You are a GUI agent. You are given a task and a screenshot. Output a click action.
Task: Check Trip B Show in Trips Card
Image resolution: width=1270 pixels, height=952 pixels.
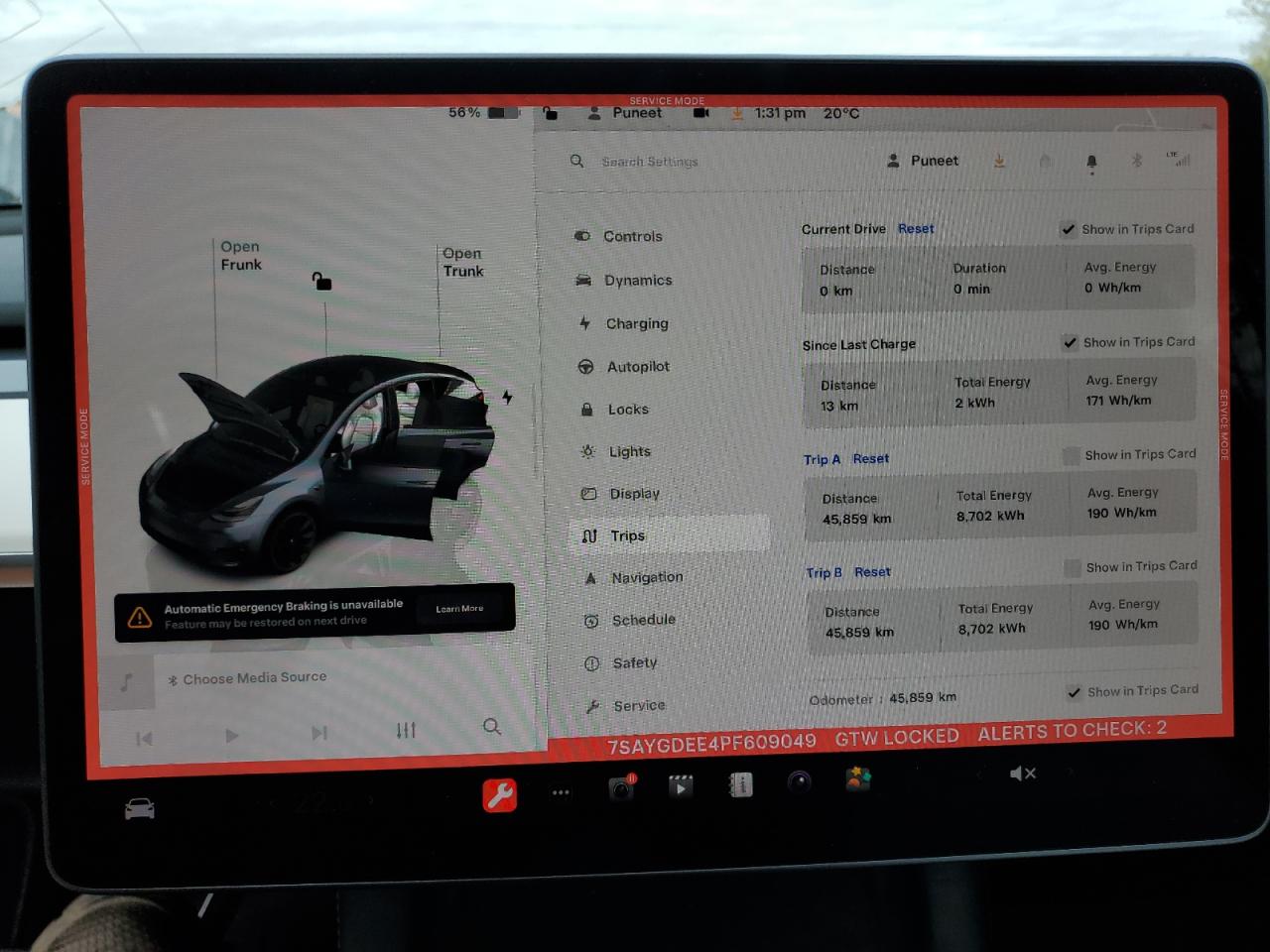pos(1072,568)
